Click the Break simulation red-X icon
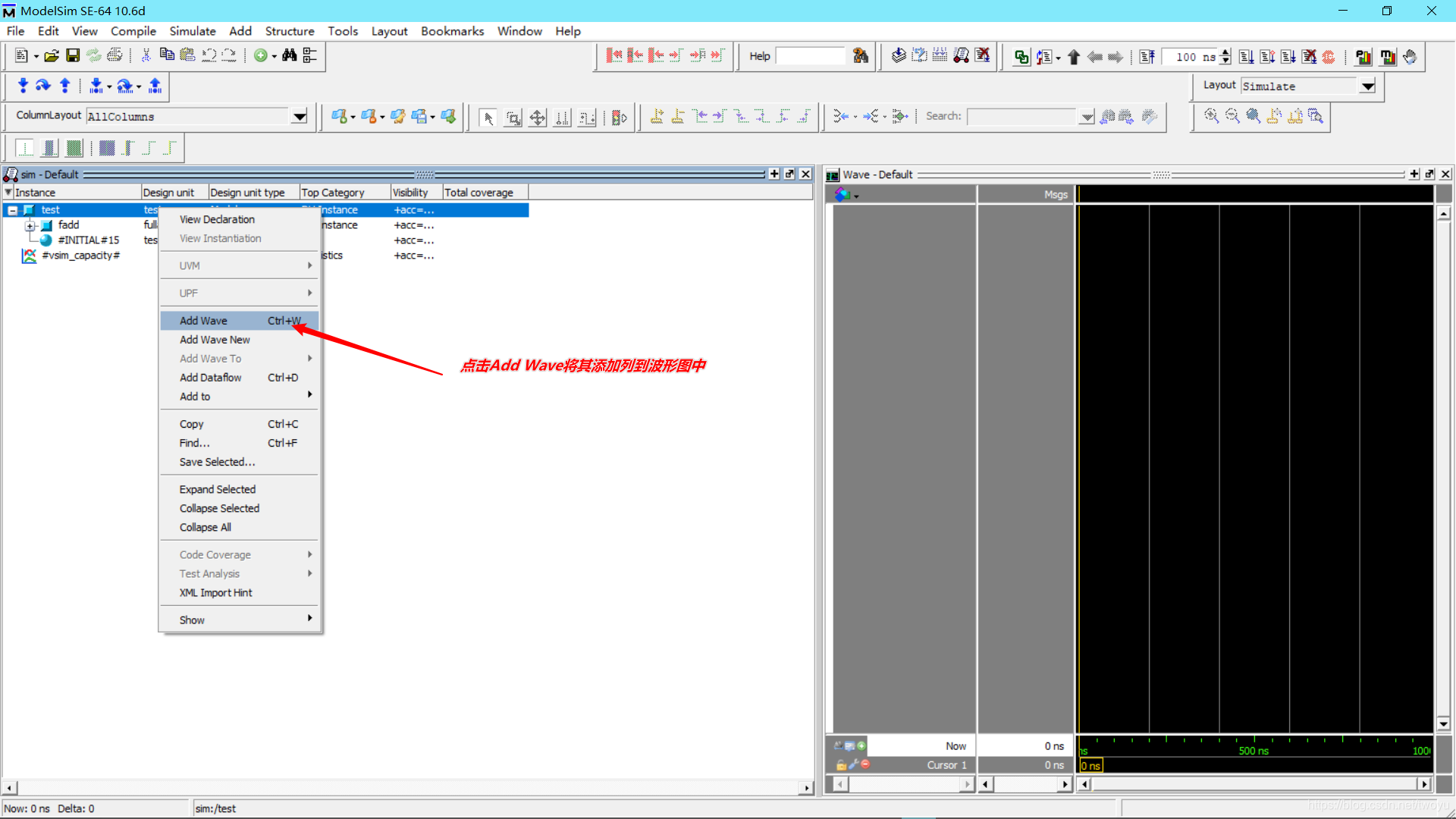 (x=983, y=56)
